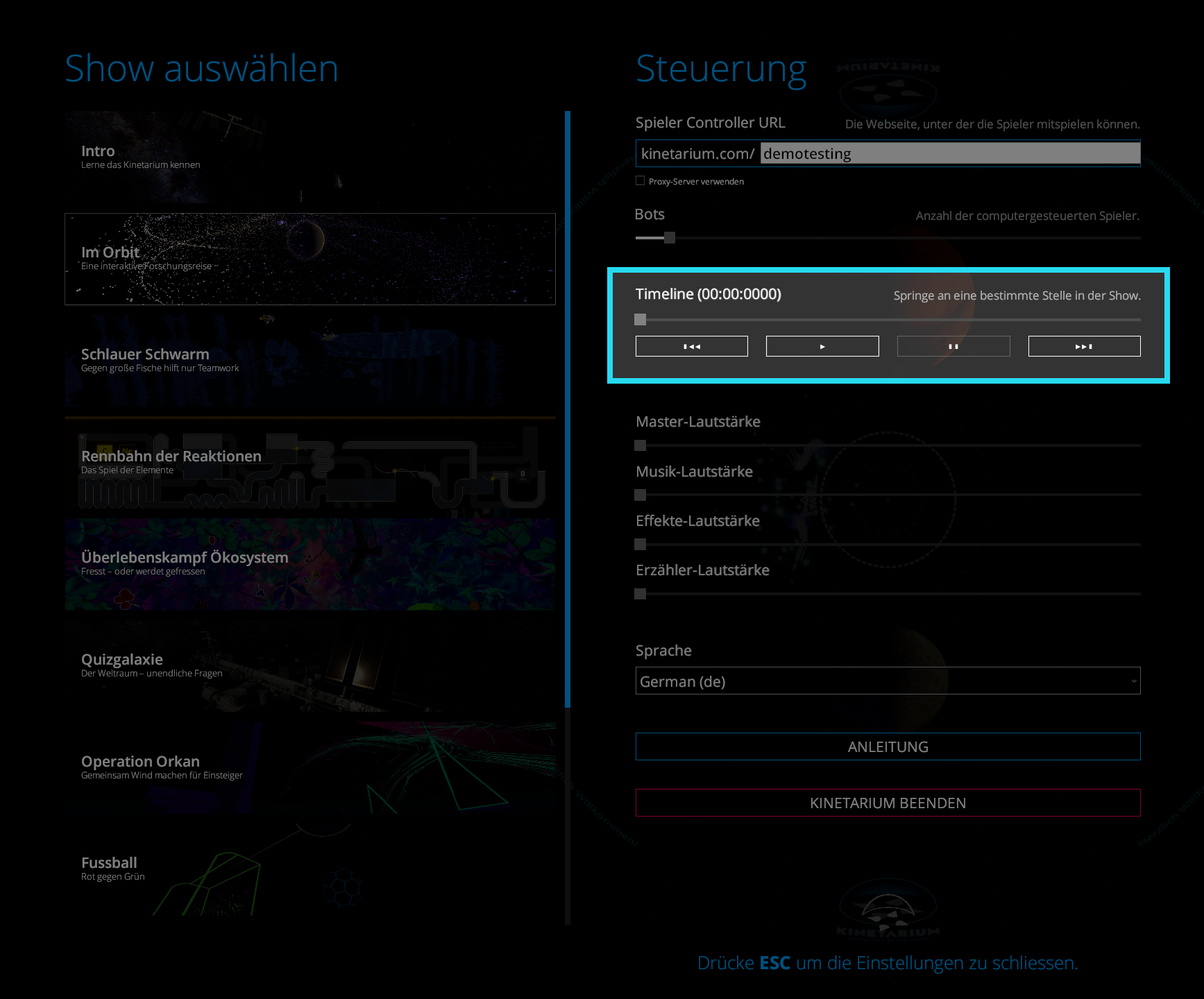
Task: Enable the Proxy-Server verwenden checkbox
Action: 640,181
